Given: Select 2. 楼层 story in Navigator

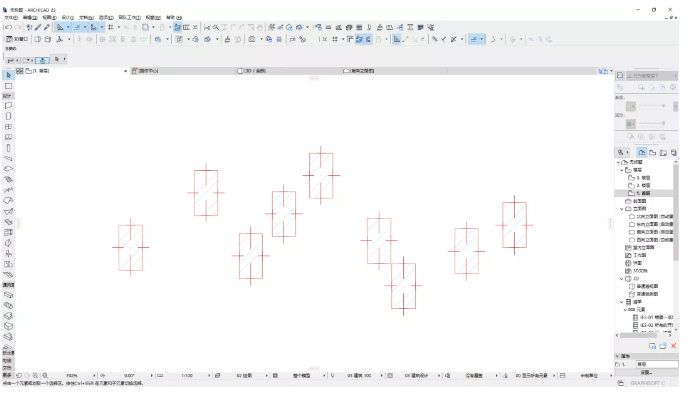Looking at the screenshot, I should pyautogui.click(x=643, y=185).
